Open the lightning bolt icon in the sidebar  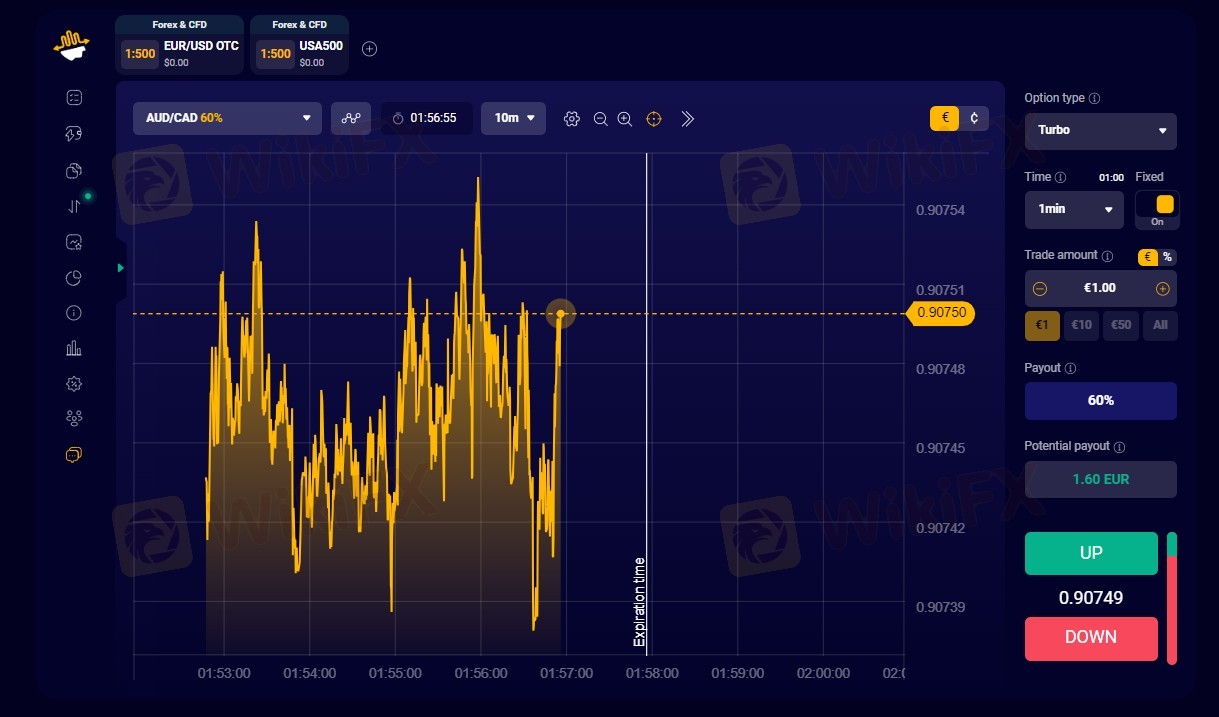pyautogui.click(x=74, y=134)
